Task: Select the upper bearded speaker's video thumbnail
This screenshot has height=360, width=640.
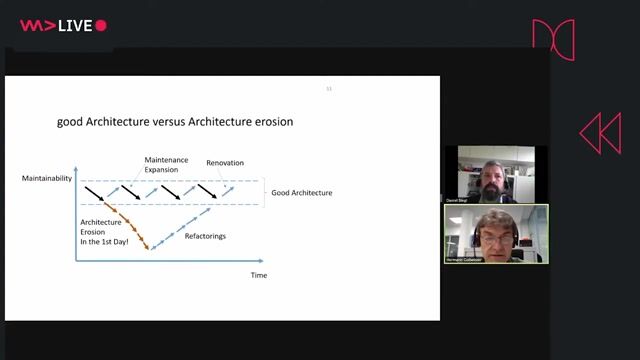Action: pos(496,174)
